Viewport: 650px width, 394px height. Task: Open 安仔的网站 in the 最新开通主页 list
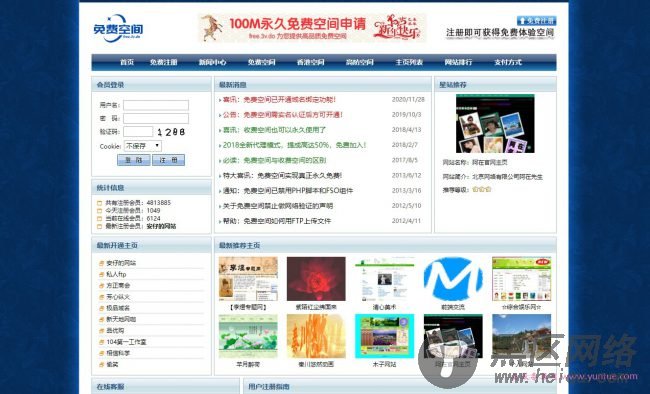[x=121, y=263]
